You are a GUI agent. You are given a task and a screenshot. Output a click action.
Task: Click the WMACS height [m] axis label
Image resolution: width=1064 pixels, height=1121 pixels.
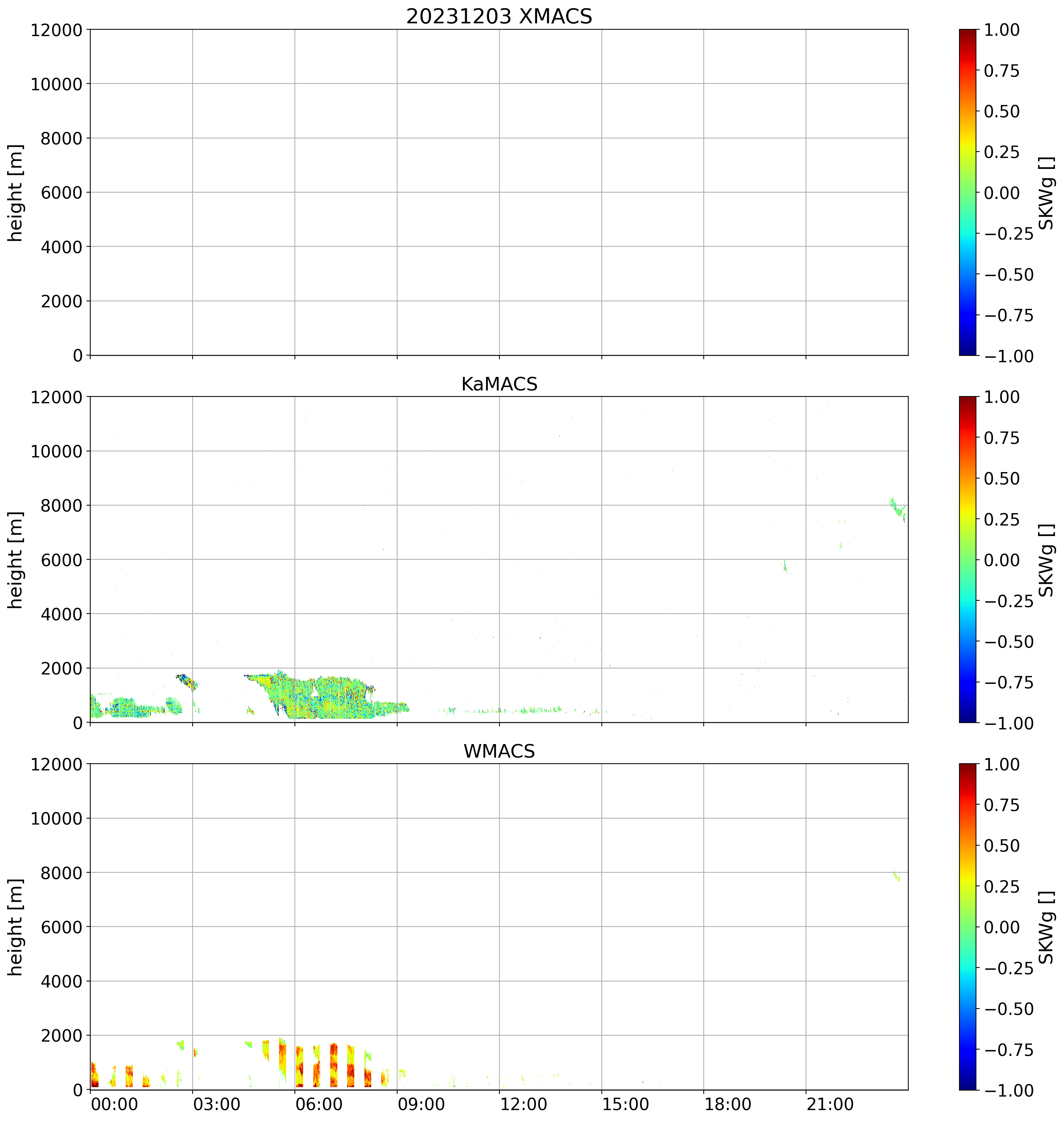click(16, 927)
